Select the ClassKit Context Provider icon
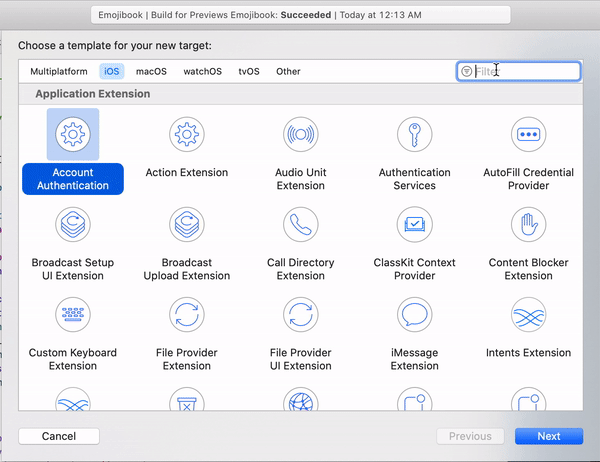Image resolution: width=600 pixels, height=462 pixels. click(415, 224)
